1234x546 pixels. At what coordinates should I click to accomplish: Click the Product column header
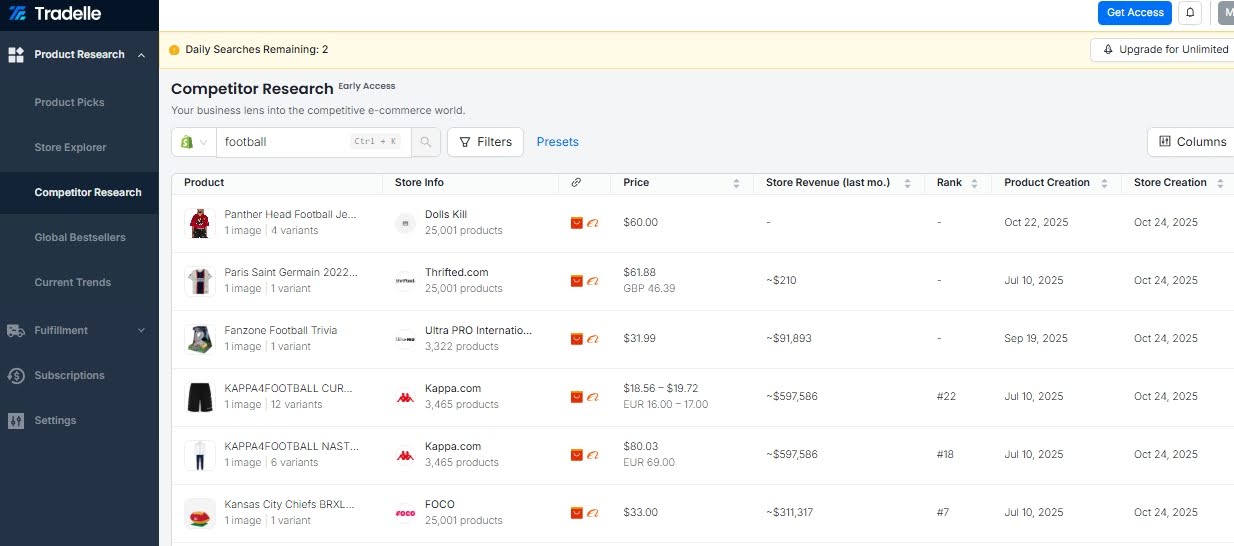(204, 182)
